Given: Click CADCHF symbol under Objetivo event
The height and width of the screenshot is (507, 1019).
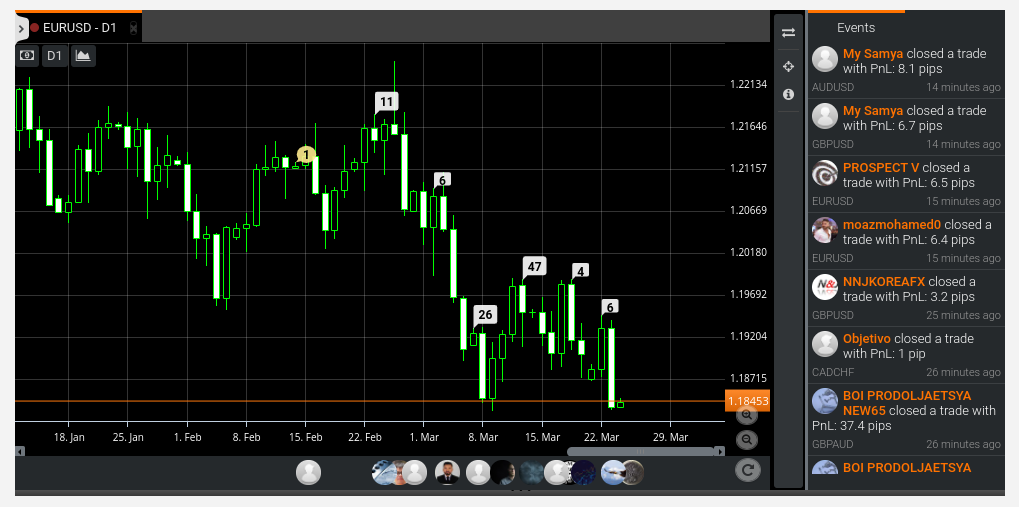Looking at the screenshot, I should [833, 372].
